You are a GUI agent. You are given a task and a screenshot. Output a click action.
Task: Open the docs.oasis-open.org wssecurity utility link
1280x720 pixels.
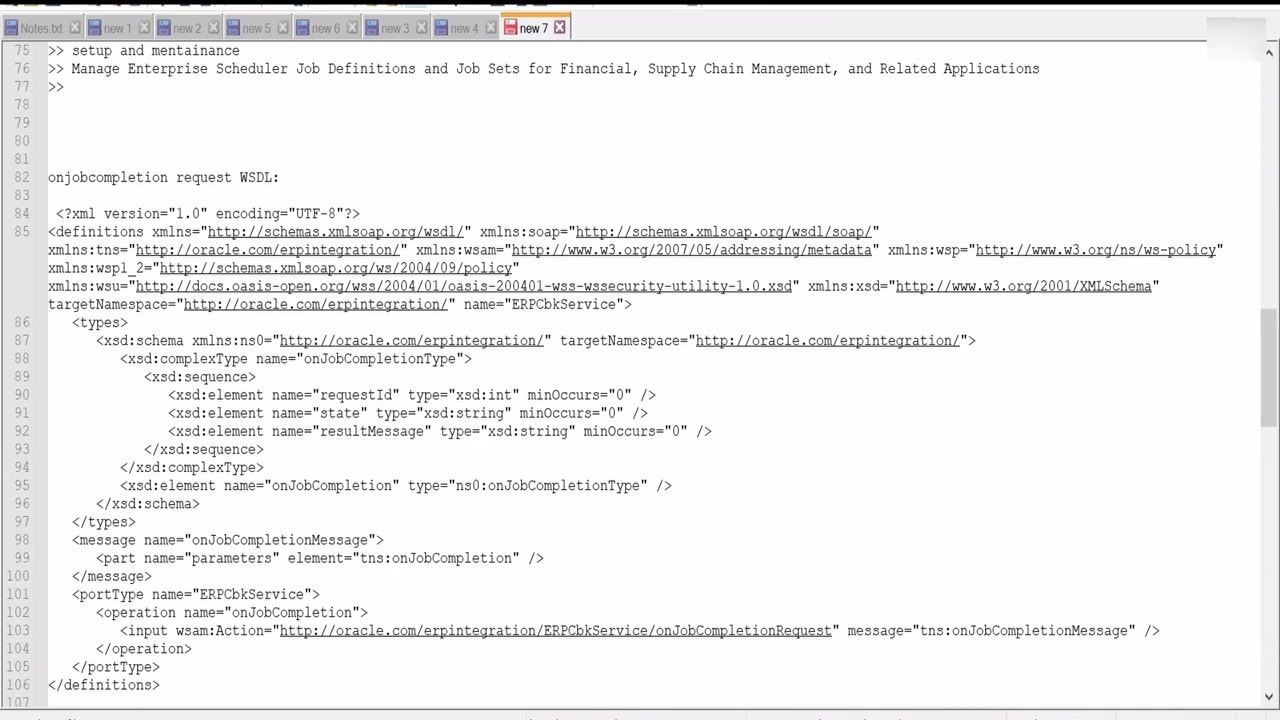click(x=464, y=286)
